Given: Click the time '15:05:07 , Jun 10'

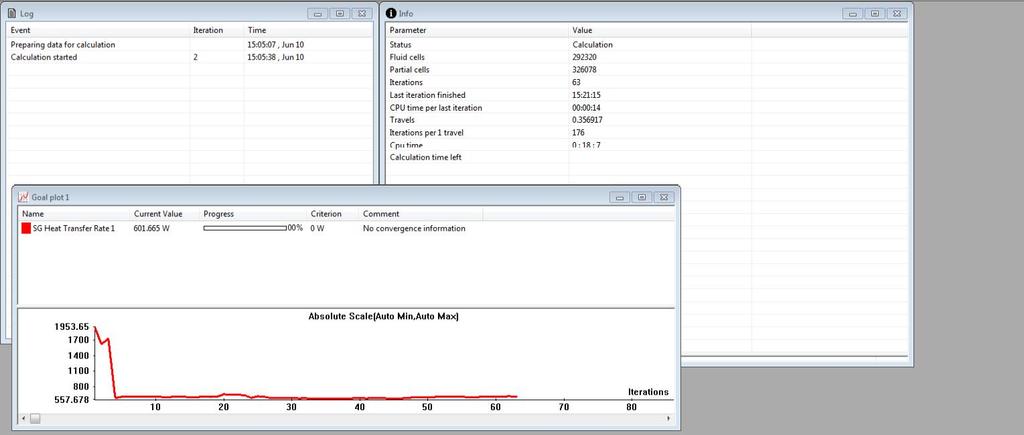Looking at the screenshot, I should [x=276, y=44].
